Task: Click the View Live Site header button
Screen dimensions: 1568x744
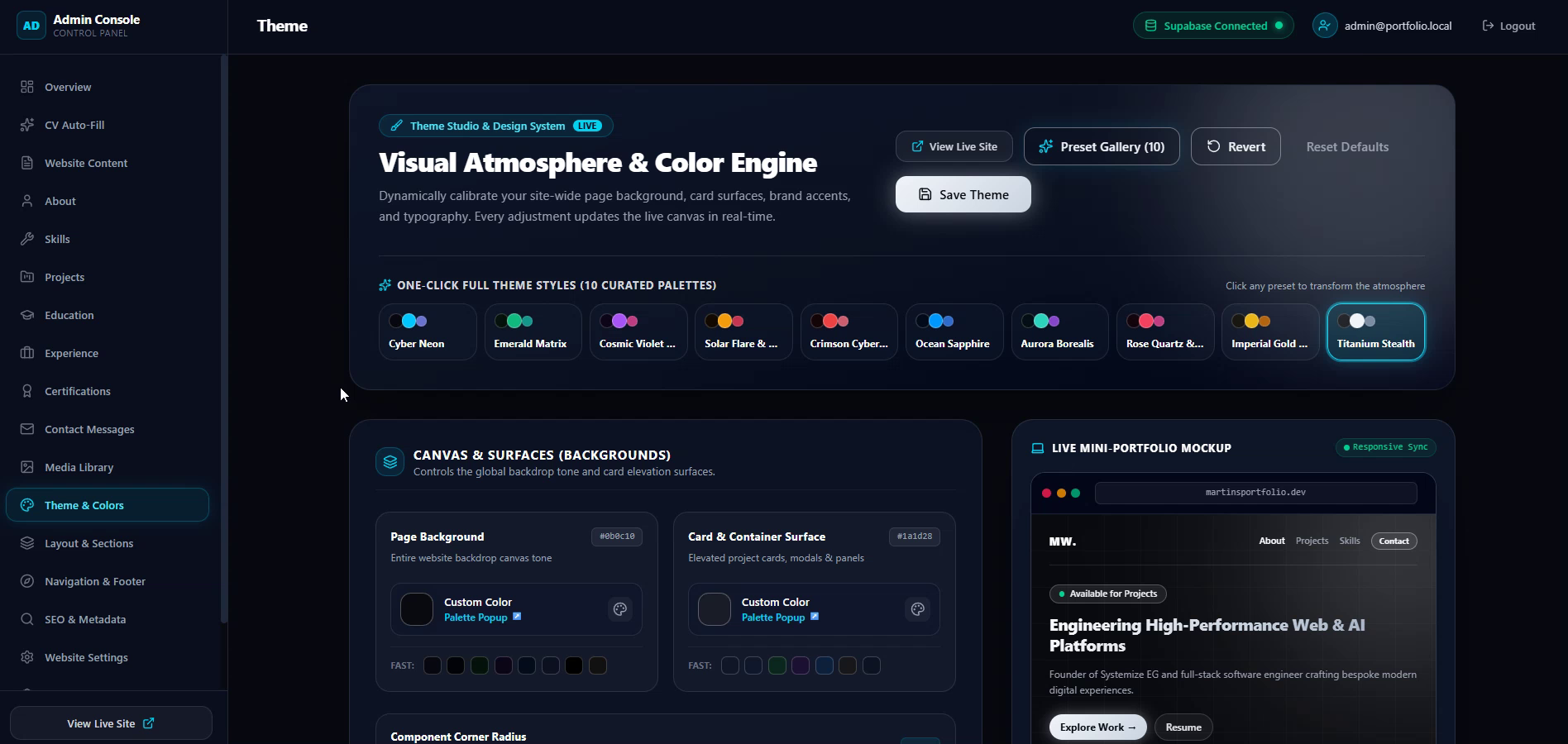Action: (x=954, y=146)
